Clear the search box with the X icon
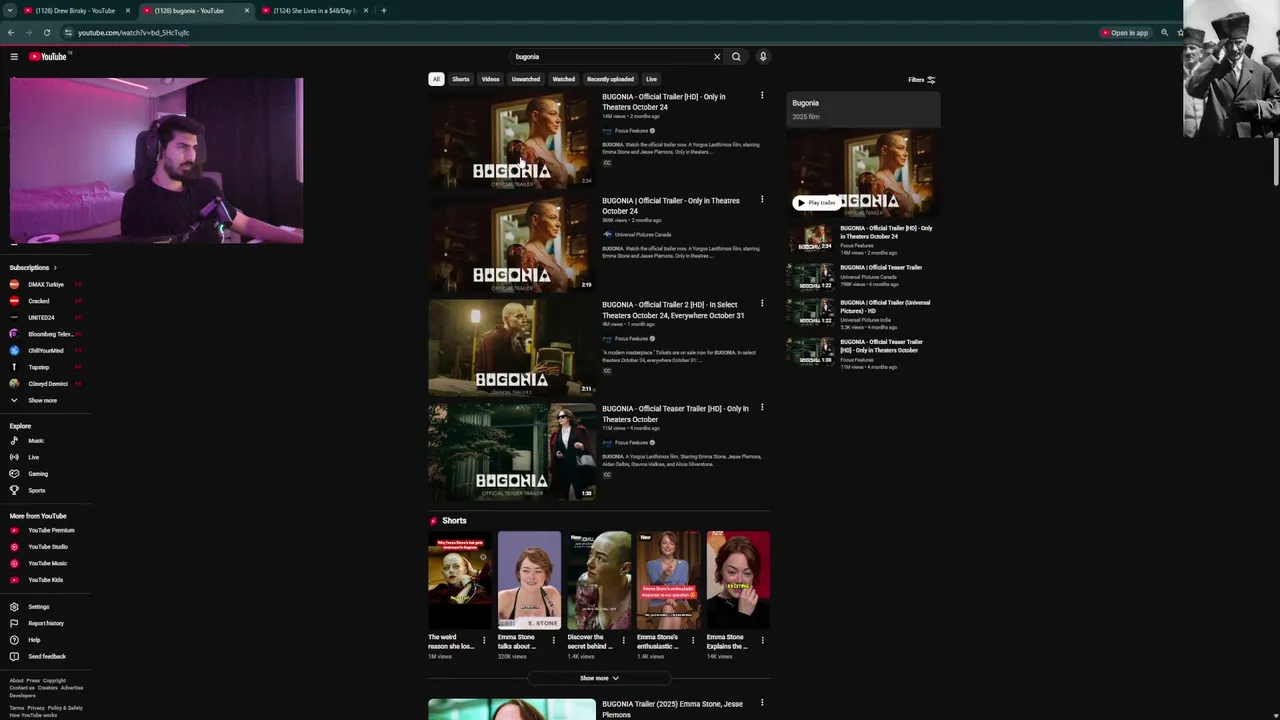 pos(717,57)
